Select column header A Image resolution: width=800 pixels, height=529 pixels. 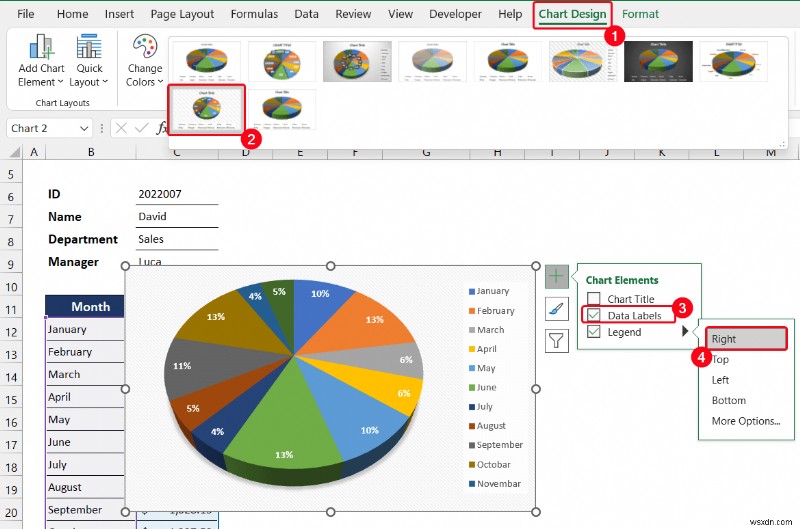34,152
